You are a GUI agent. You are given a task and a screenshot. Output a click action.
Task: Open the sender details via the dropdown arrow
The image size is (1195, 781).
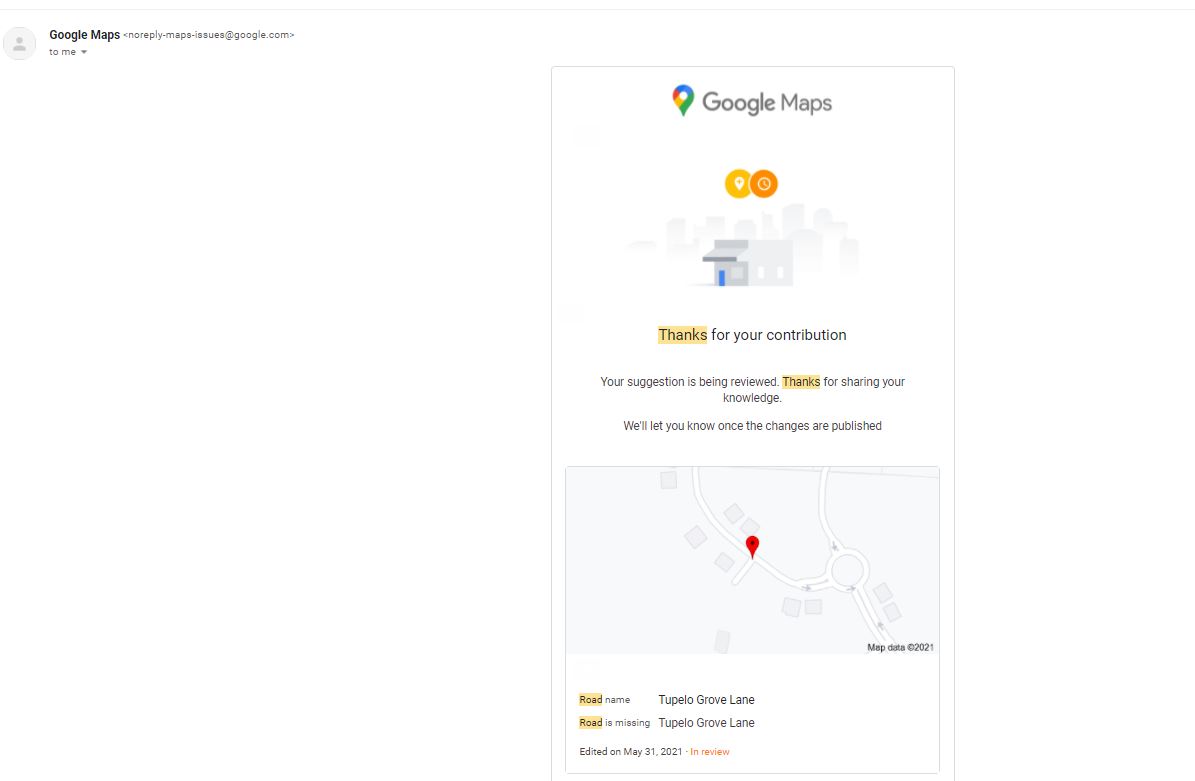tap(84, 52)
